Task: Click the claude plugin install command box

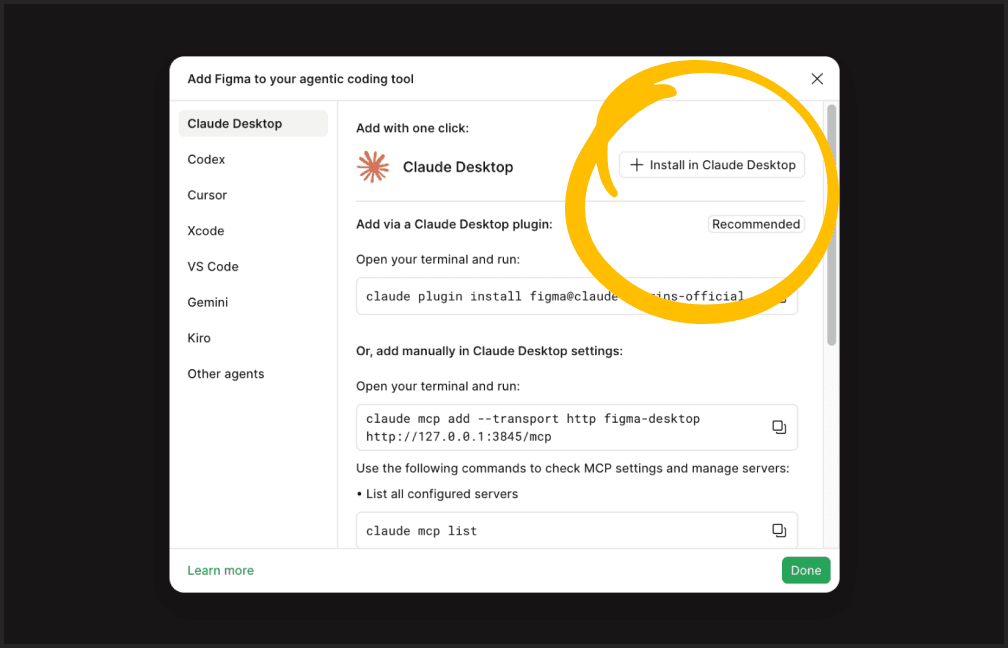Action: [x=577, y=296]
